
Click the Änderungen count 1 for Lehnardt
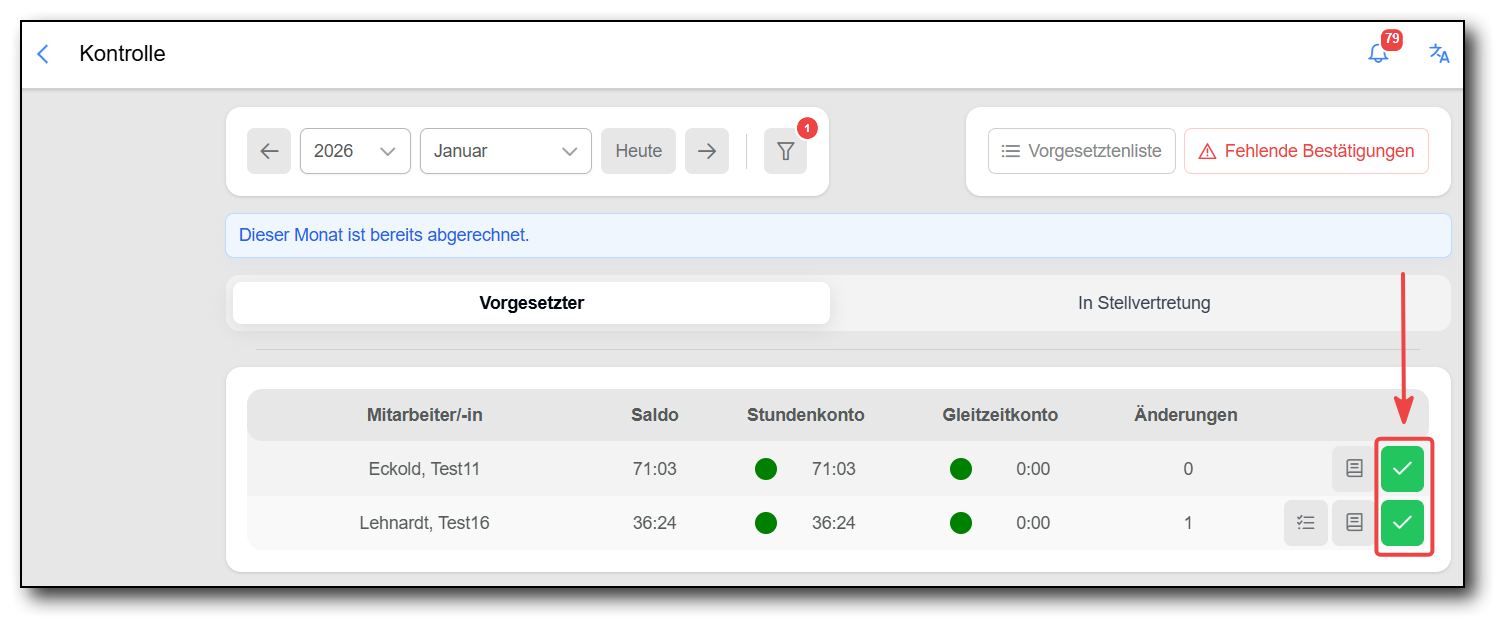pos(1188,522)
